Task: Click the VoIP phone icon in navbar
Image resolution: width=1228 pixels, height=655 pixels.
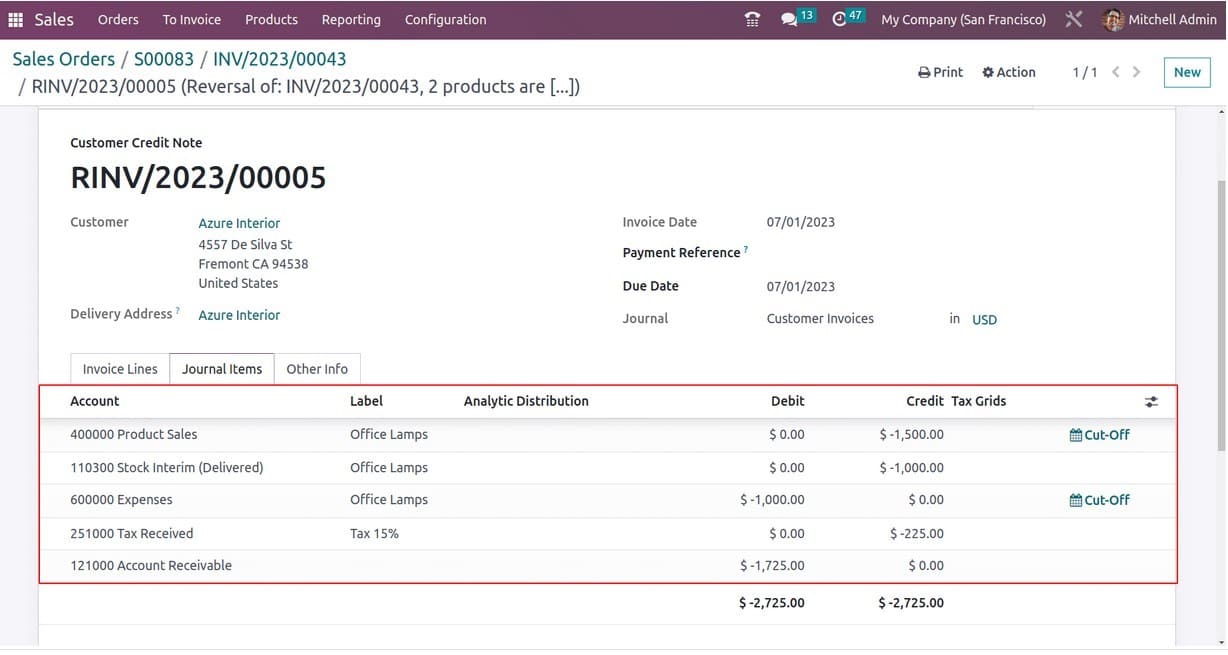Action: (x=752, y=20)
